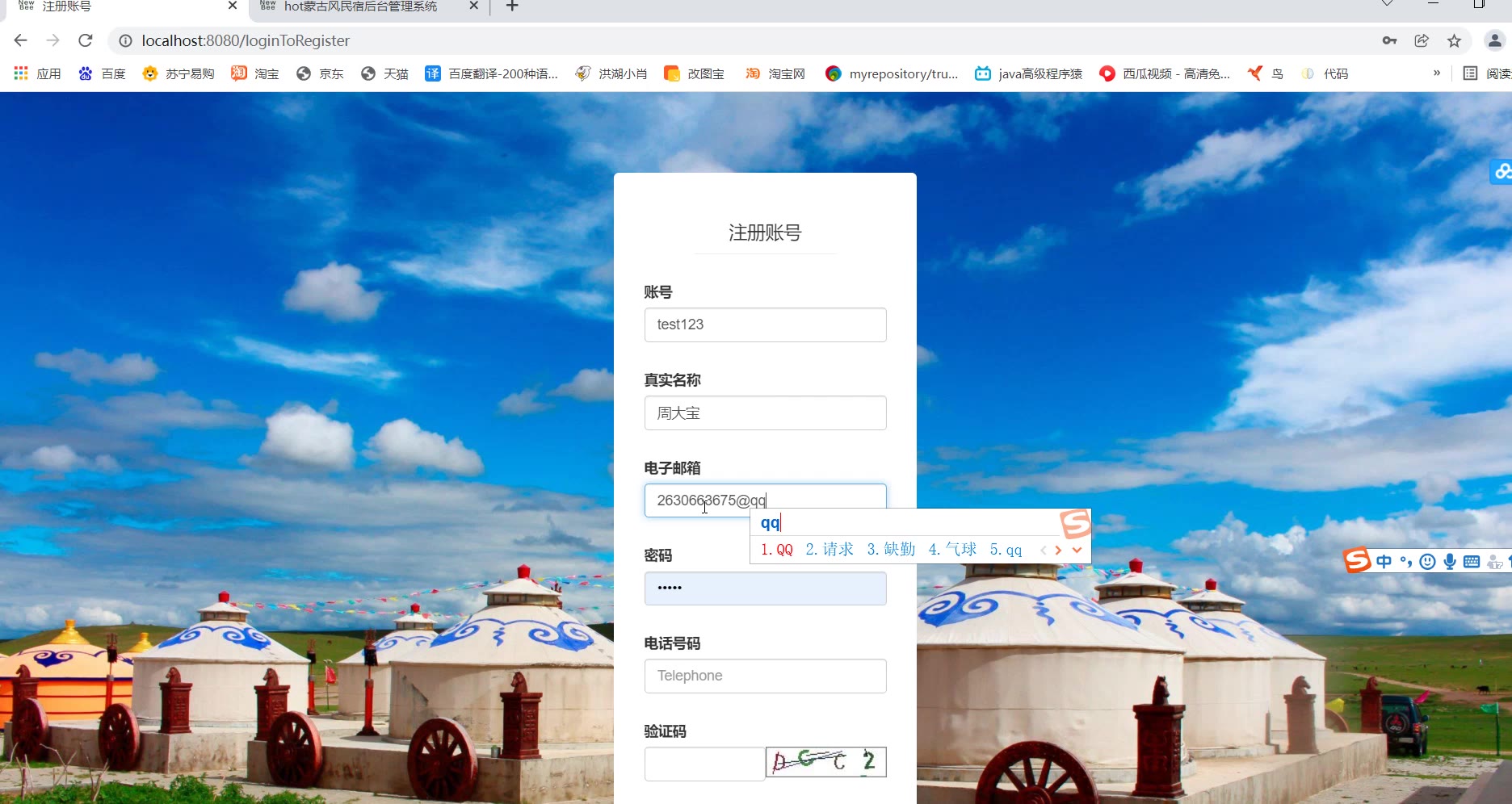Viewport: 1512px width, 804px height.
Task: Open the 改图宝 bookmark
Action: [x=694, y=73]
